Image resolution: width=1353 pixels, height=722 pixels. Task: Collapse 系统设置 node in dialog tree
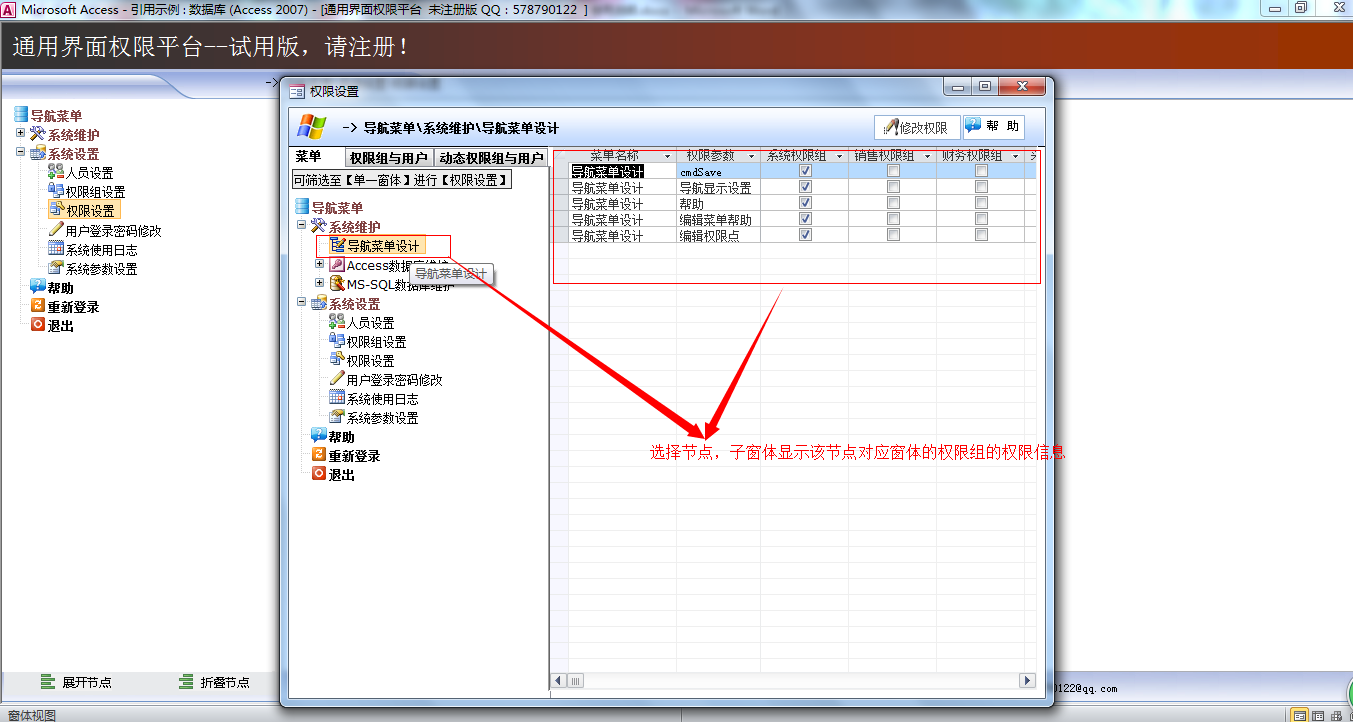point(301,302)
